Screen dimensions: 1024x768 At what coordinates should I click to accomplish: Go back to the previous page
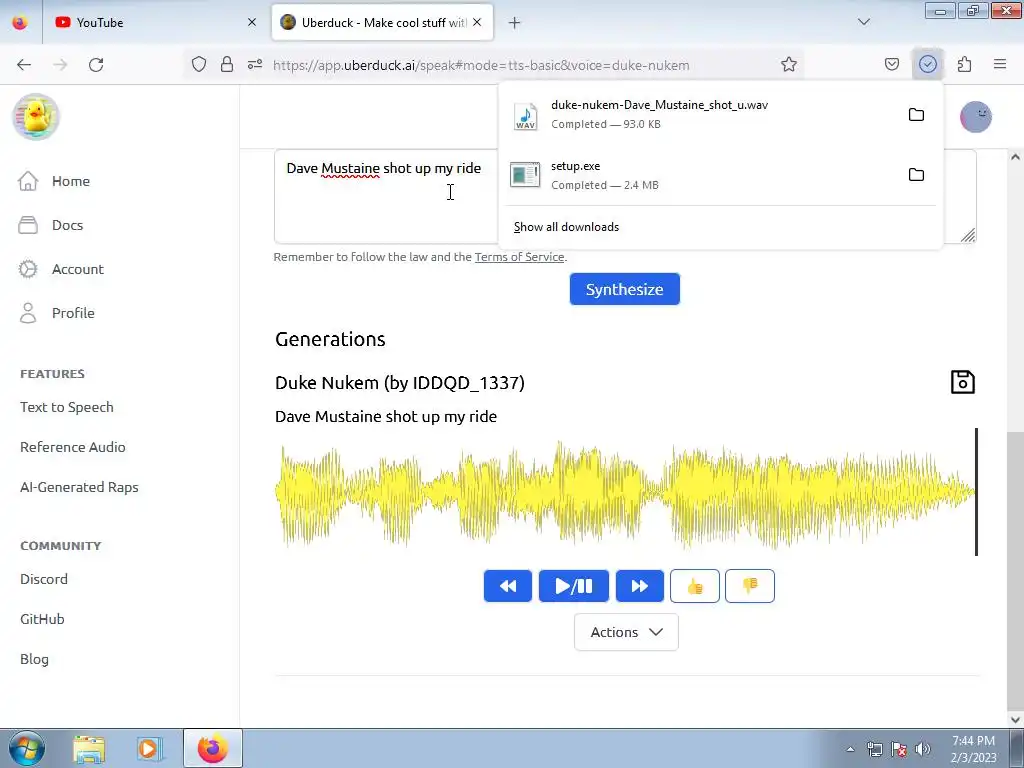click(24, 64)
